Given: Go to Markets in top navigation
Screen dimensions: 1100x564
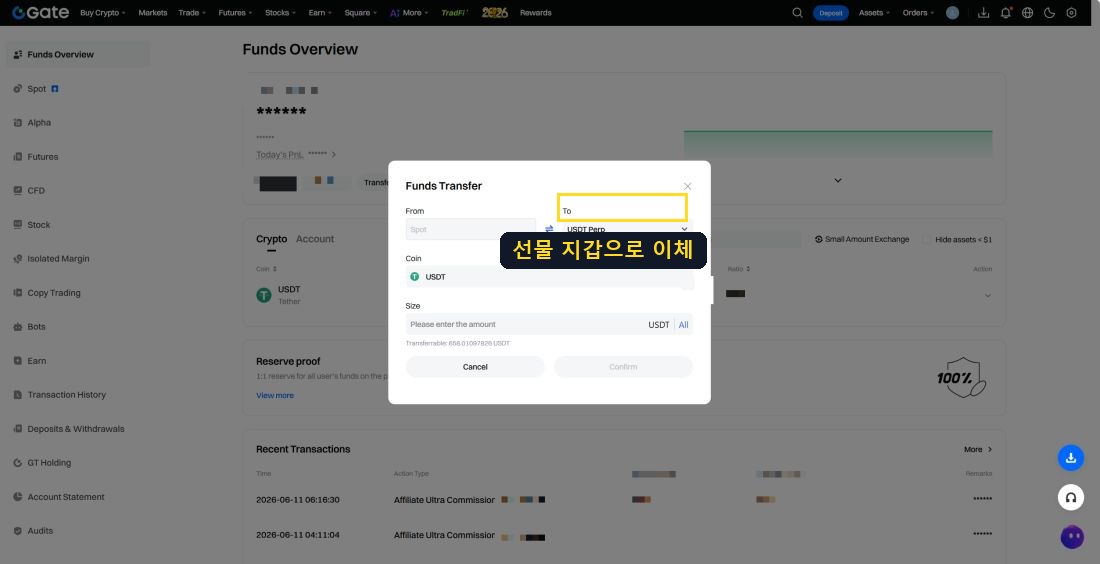Looking at the screenshot, I should [153, 13].
